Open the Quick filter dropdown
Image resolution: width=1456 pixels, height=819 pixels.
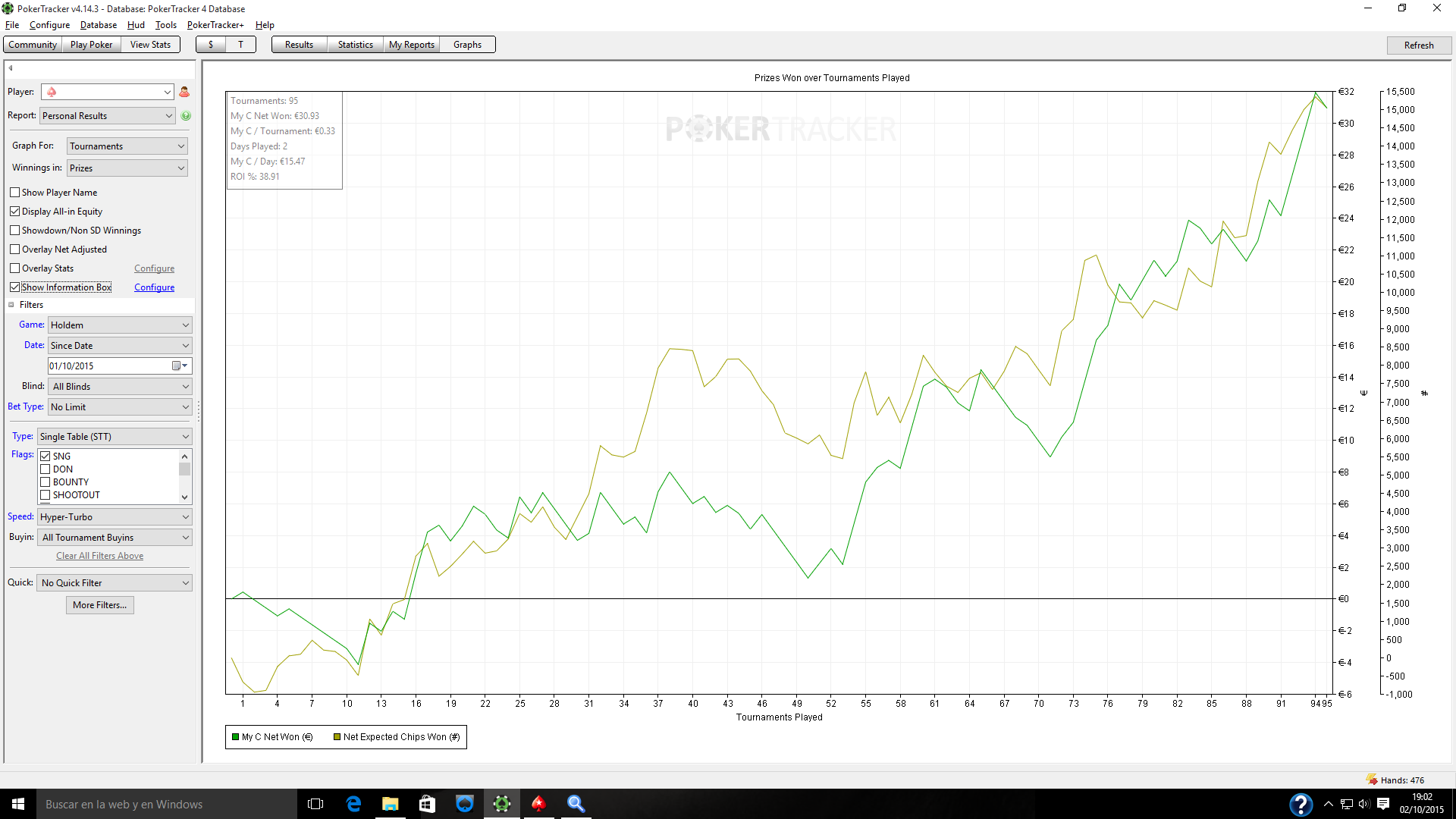[115, 583]
